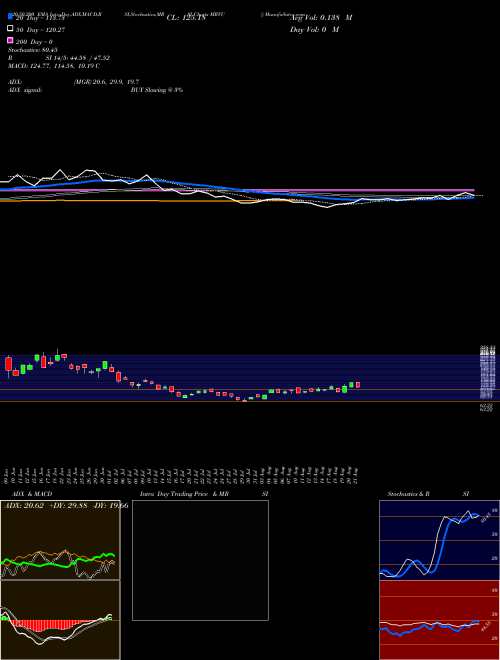Click the empty intraday price chart box

coord(200,560)
